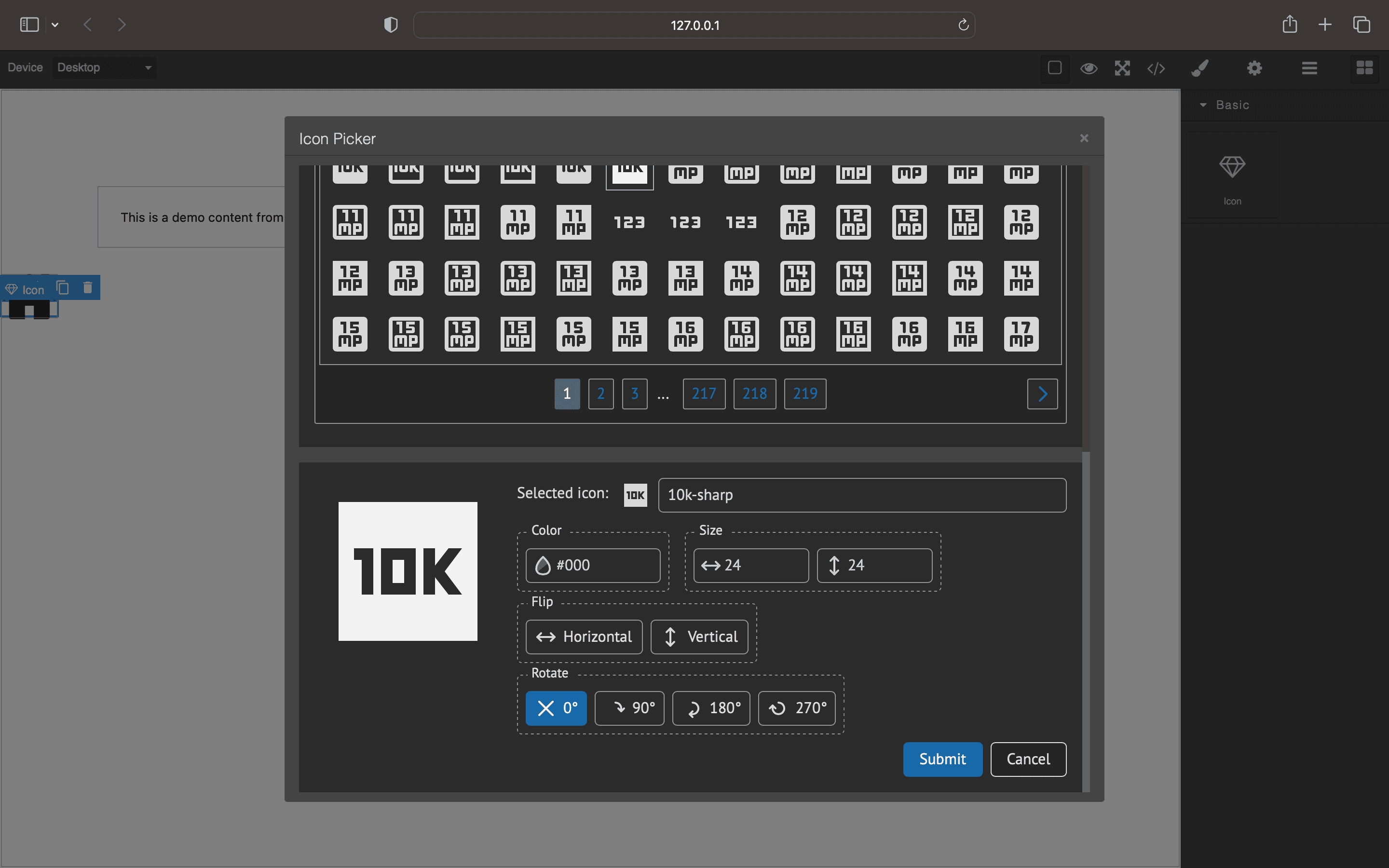Jump to icon page 218
Screen dimensions: 1389x868
click(x=755, y=394)
